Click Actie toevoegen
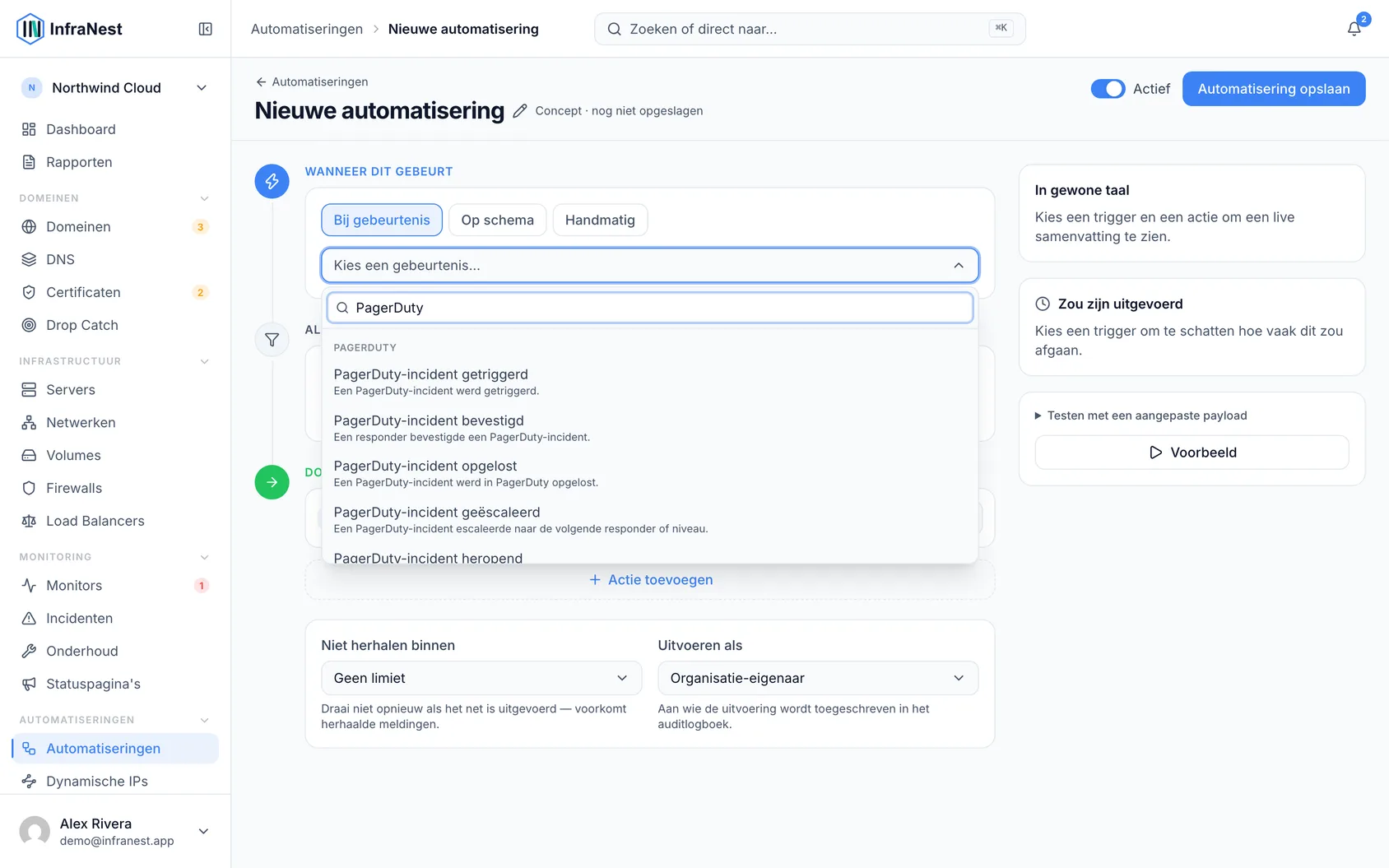 [651, 580]
